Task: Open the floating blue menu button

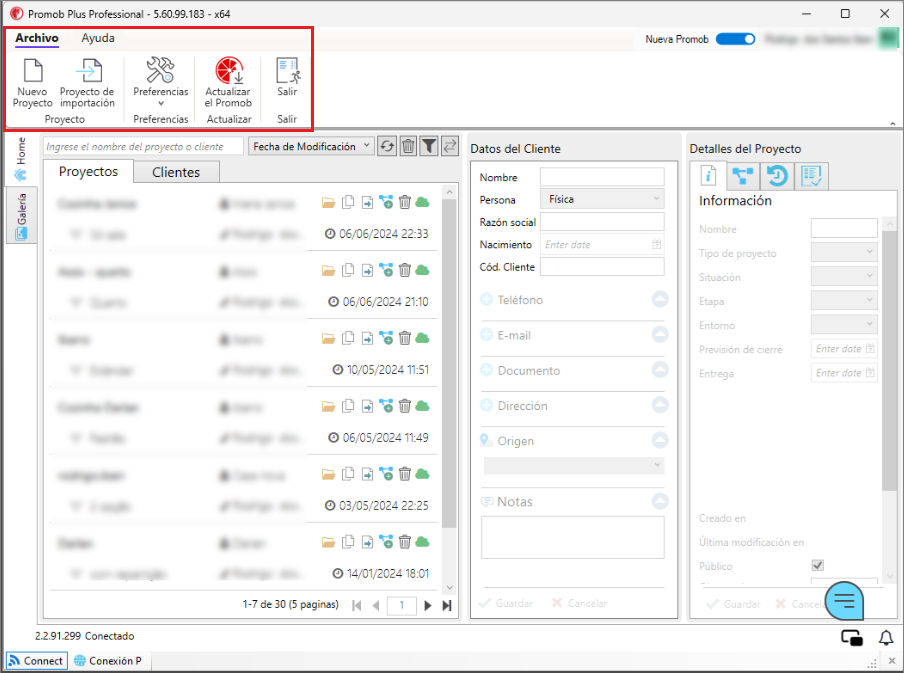Action: click(844, 601)
